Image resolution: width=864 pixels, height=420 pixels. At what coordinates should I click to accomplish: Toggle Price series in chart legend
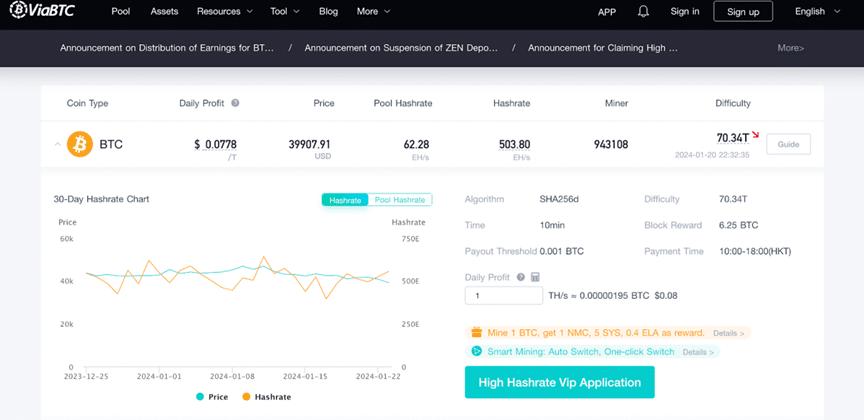point(211,397)
